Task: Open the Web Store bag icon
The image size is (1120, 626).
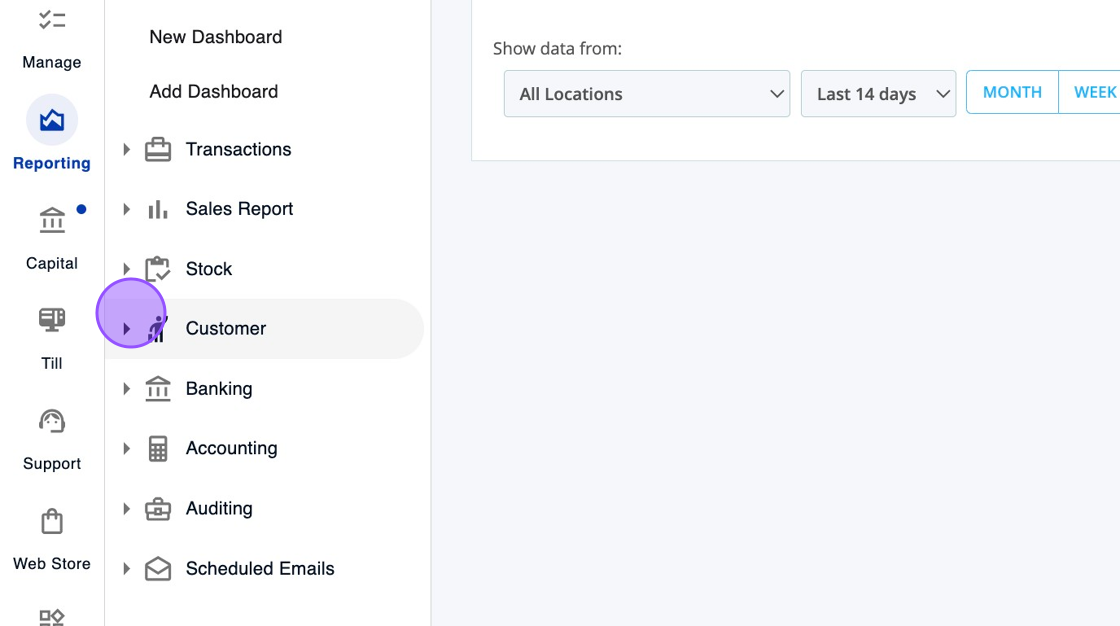Action: 52,521
